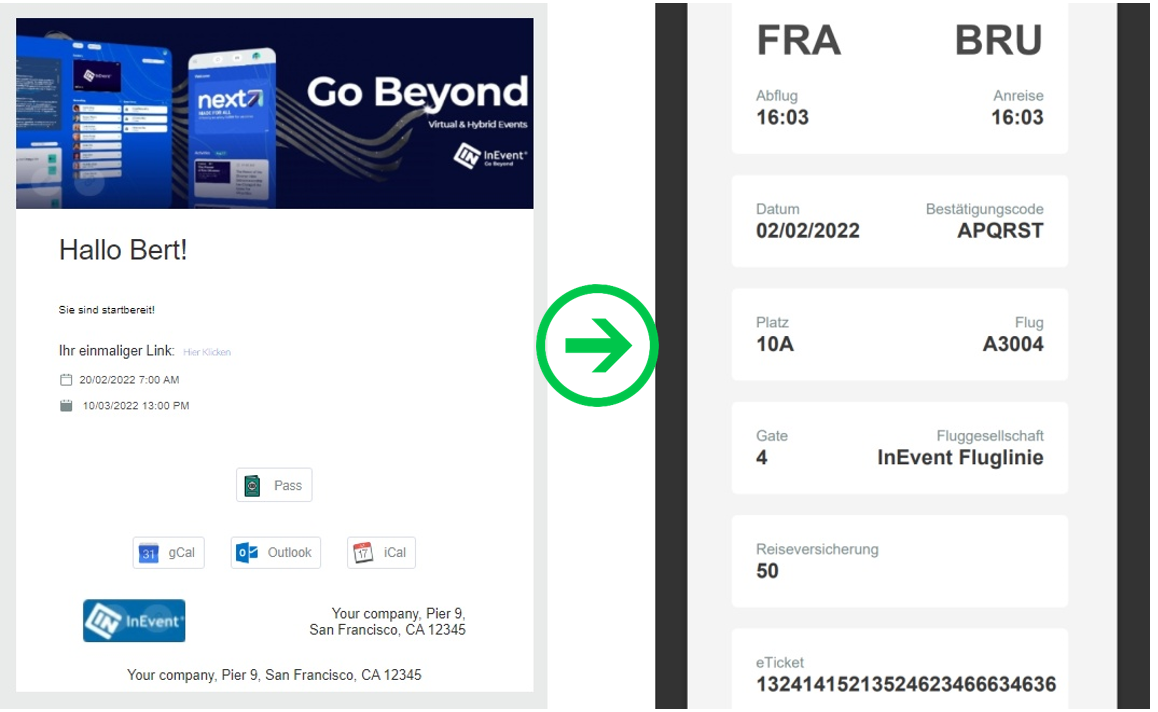Click the start date calendar icon
1158x712 pixels.
66,380
